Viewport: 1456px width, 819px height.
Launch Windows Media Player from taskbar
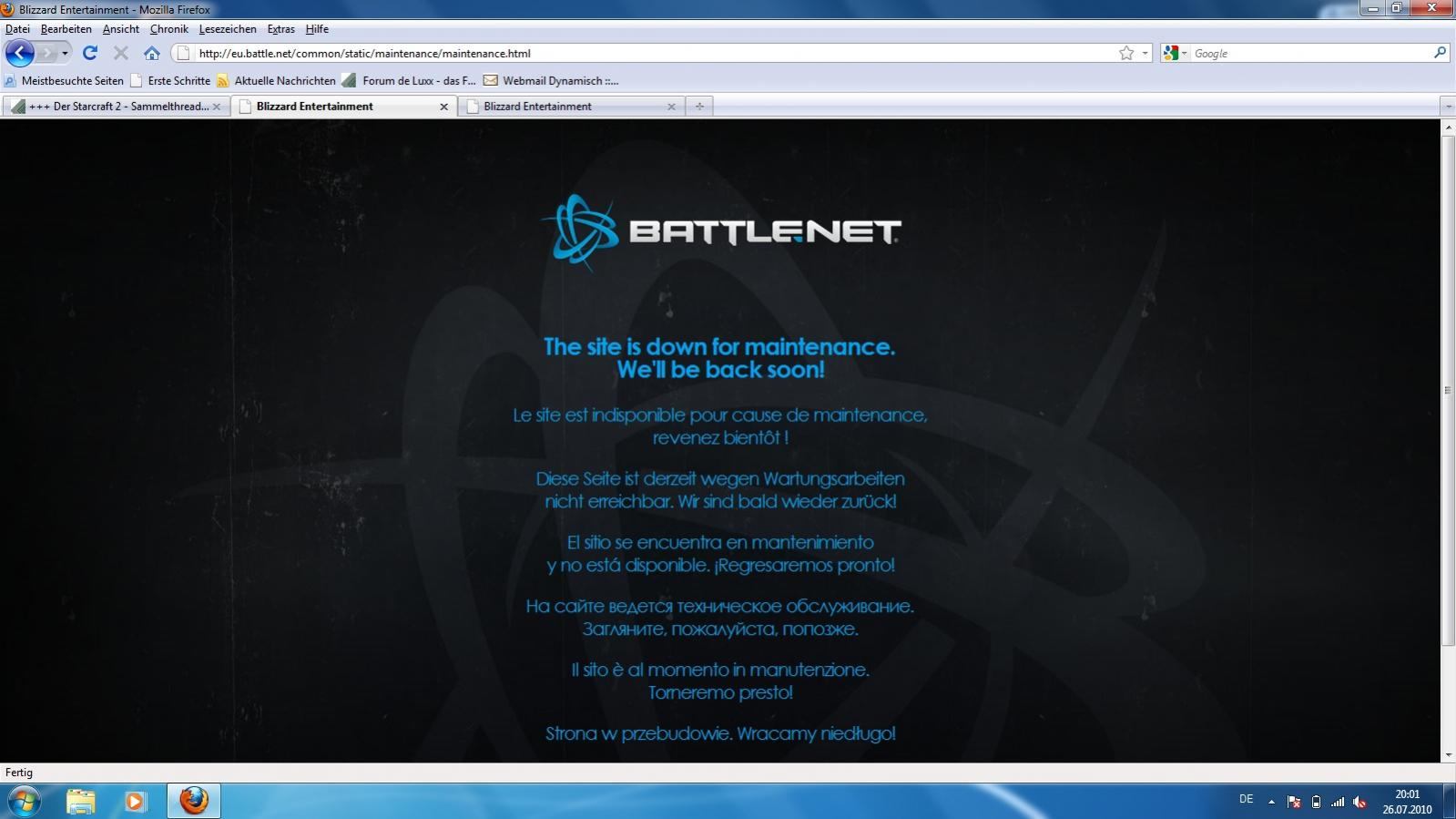pos(136,801)
